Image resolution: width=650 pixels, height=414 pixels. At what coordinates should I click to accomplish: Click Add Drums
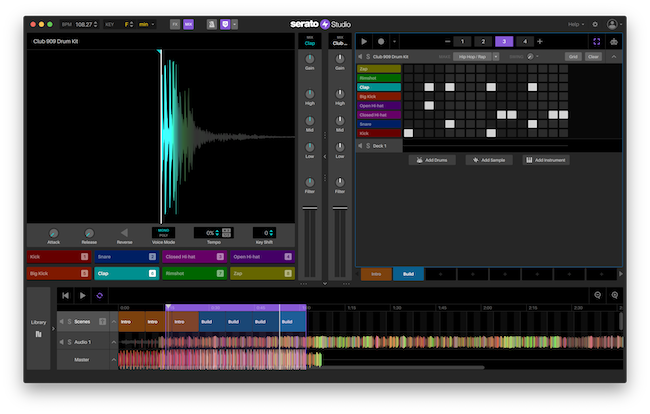[x=432, y=160]
